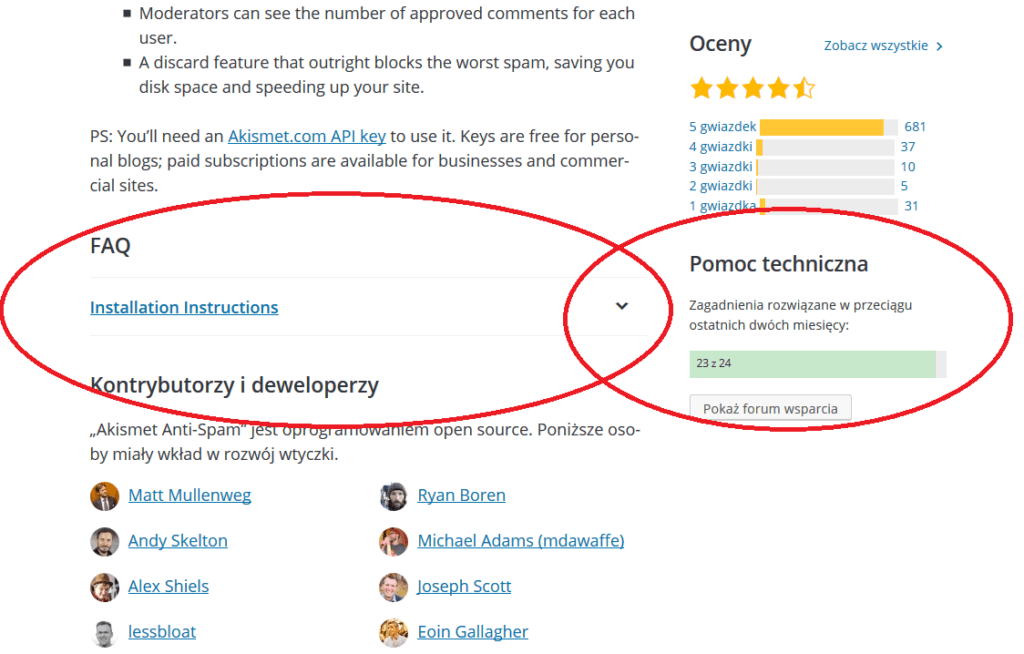Filter reviews by 5 gwiazdek
The width and height of the screenshot is (1024, 654).
(x=722, y=127)
